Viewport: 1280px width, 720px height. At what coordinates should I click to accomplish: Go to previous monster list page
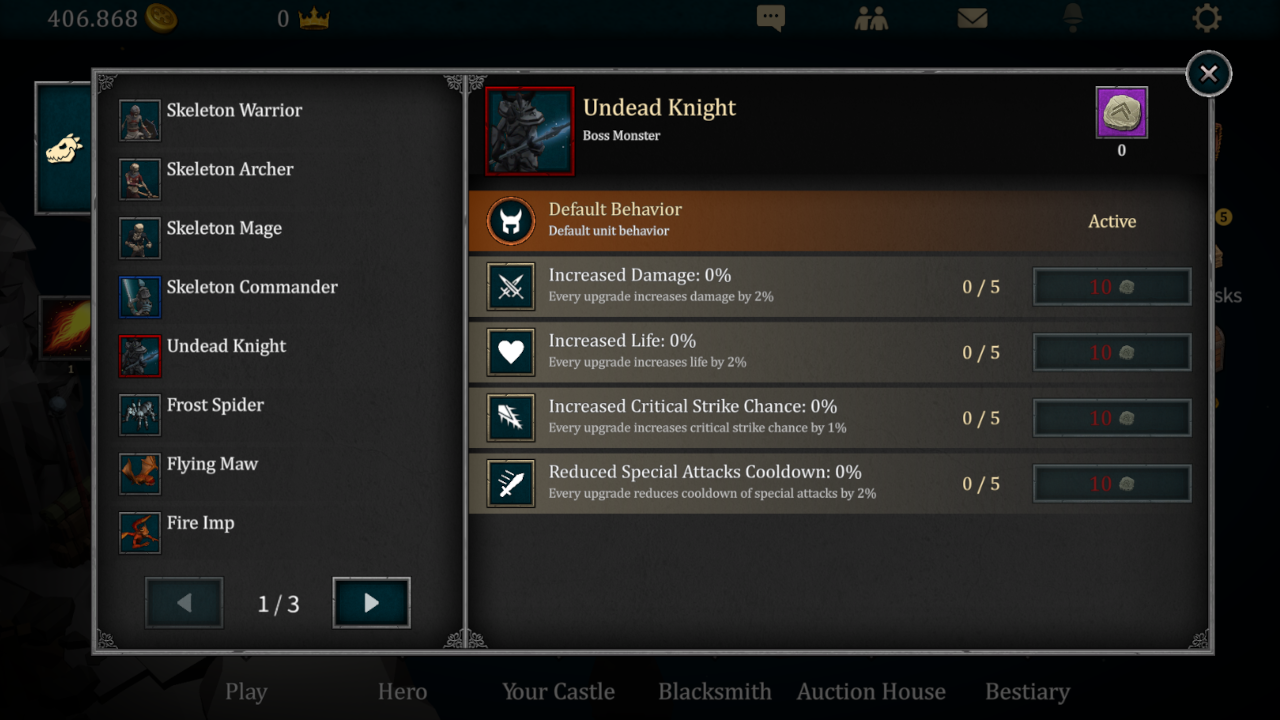[x=184, y=603]
